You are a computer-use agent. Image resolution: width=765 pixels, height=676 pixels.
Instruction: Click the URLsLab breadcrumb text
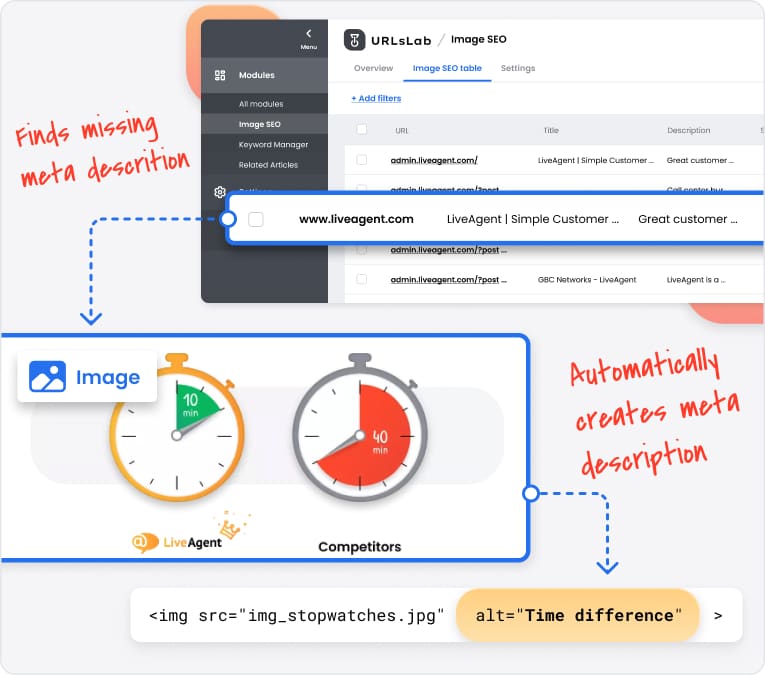(401, 40)
